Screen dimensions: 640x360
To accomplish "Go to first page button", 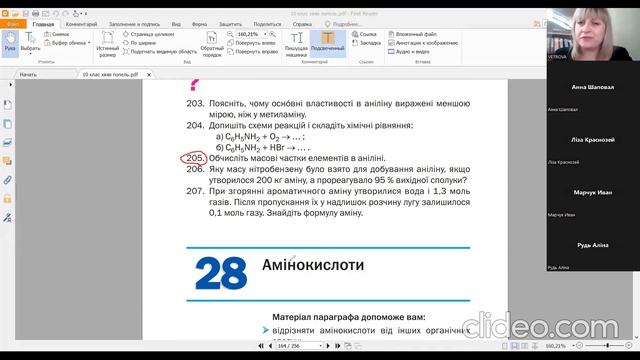I will tap(261, 346).
